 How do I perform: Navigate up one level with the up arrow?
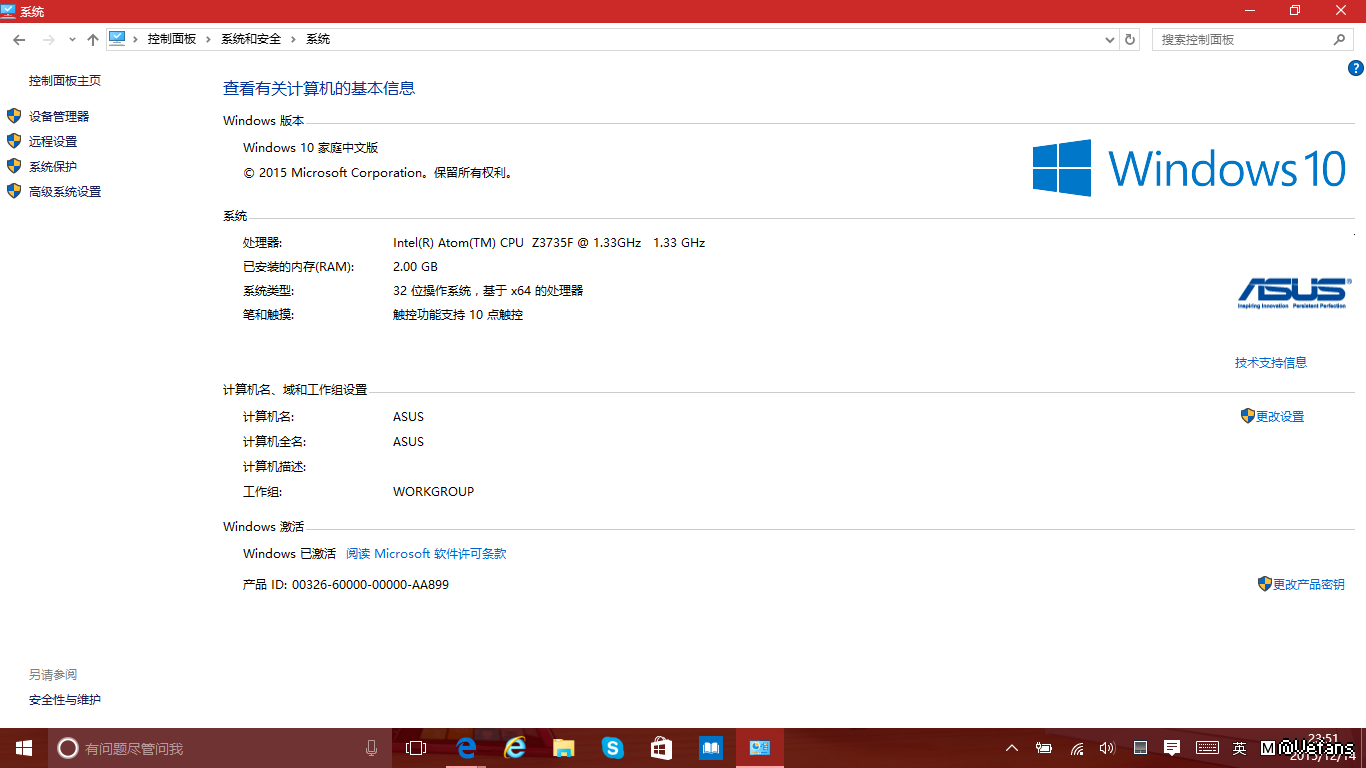(93, 39)
